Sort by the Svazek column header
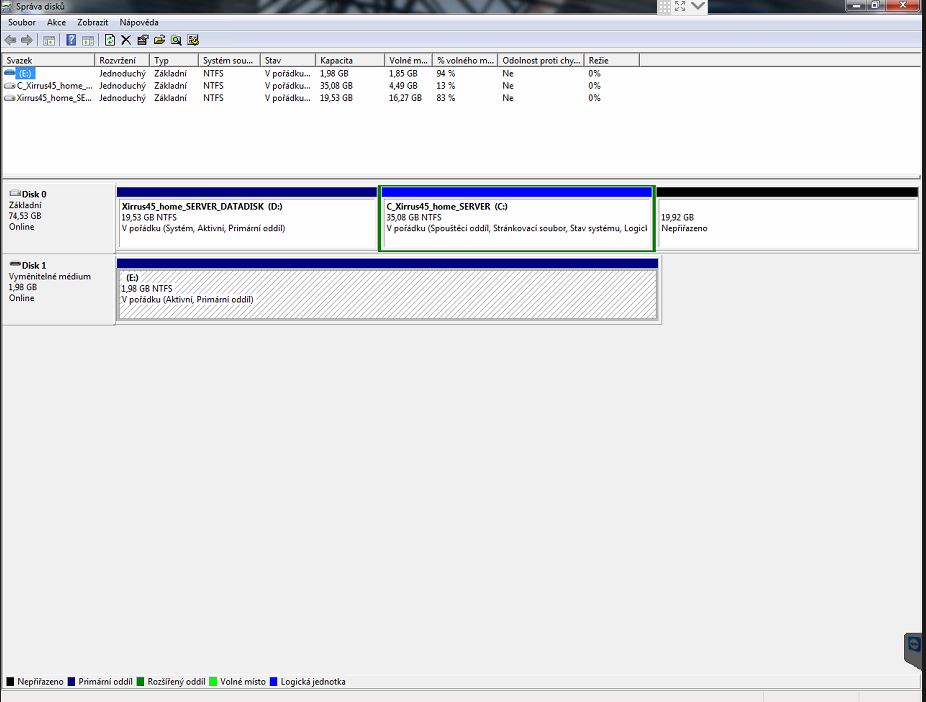This screenshot has width=926, height=702. coord(48,60)
